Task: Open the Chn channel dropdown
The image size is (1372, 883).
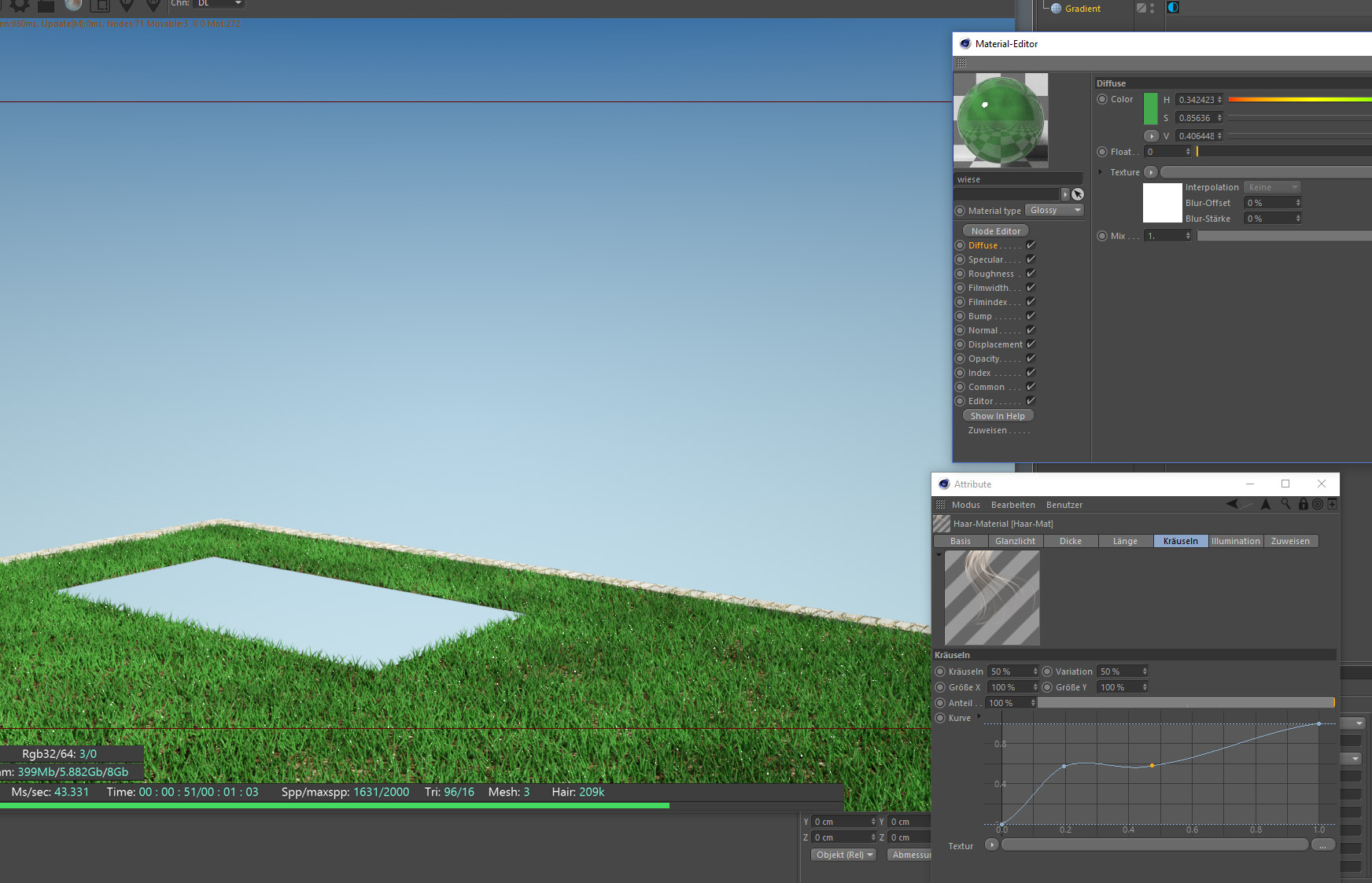Action: click(x=219, y=4)
